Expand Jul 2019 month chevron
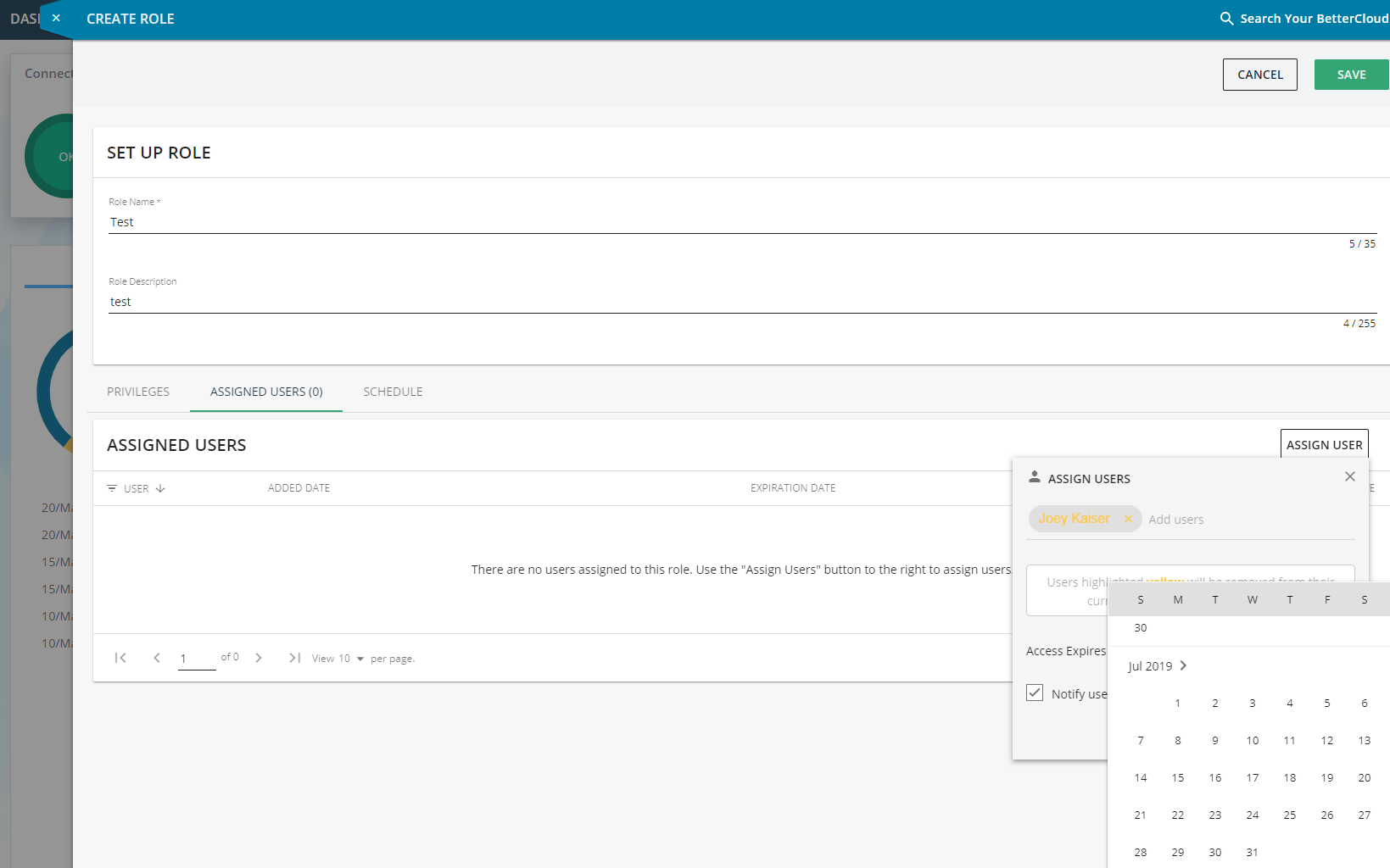1390x868 pixels. (1183, 665)
